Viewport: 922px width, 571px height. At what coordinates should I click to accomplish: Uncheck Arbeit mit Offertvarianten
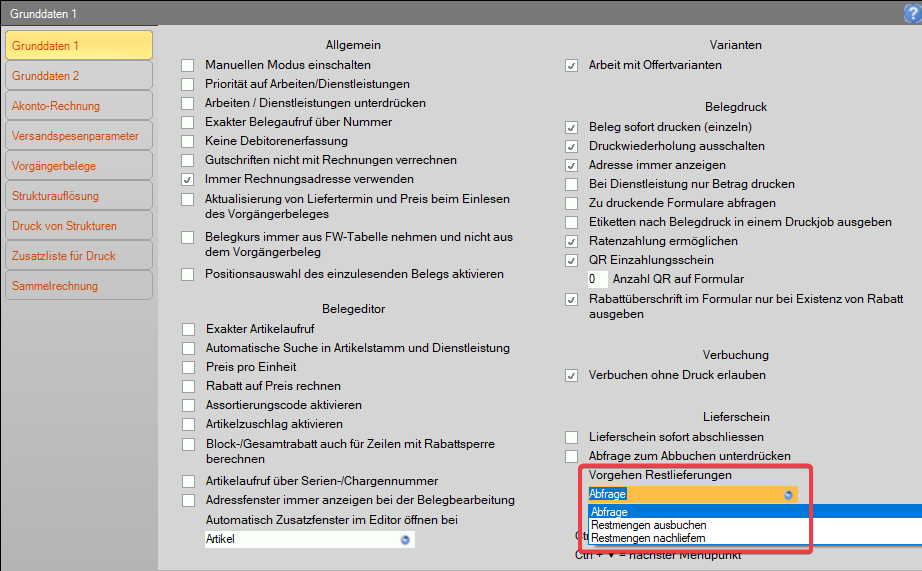(572, 65)
